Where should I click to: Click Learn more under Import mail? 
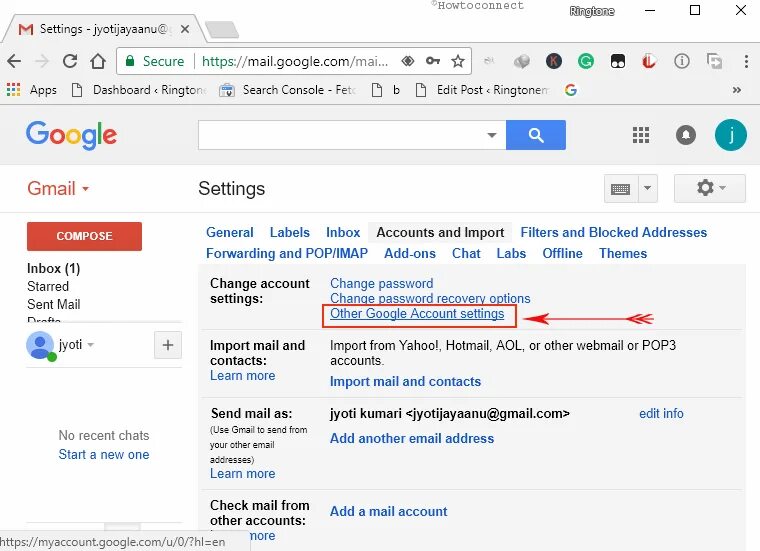(242, 376)
